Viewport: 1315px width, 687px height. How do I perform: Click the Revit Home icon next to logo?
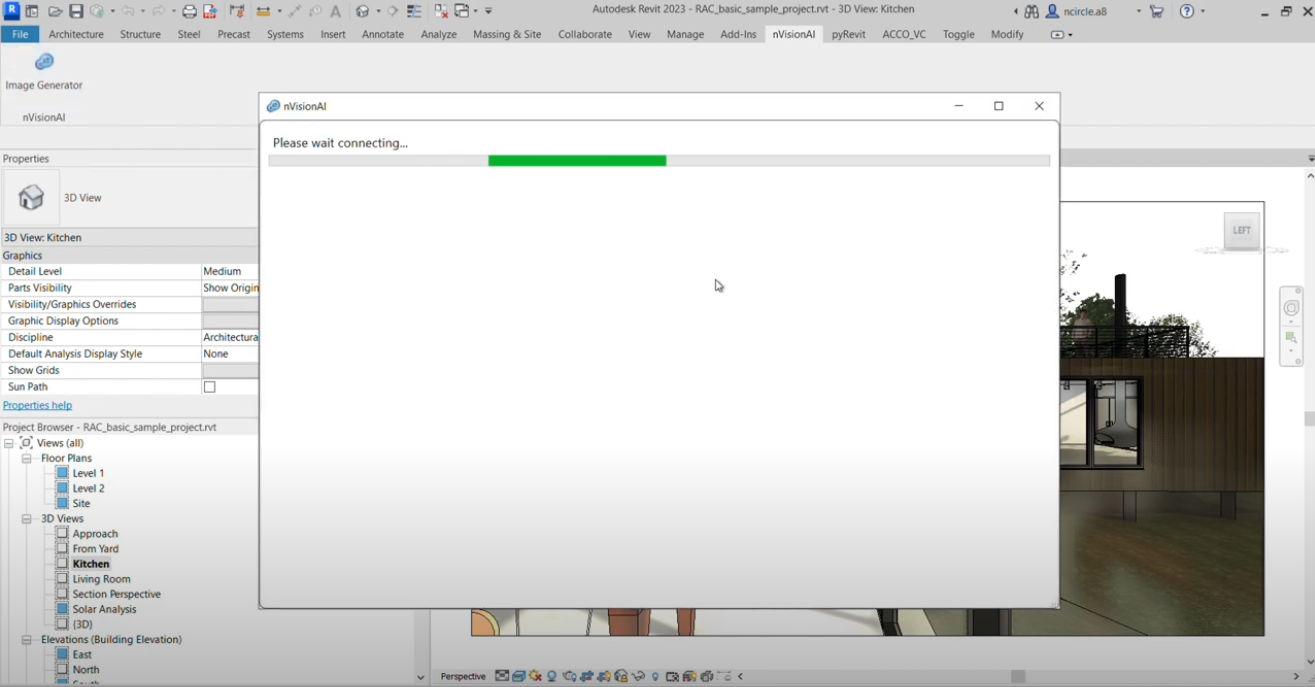point(32,11)
